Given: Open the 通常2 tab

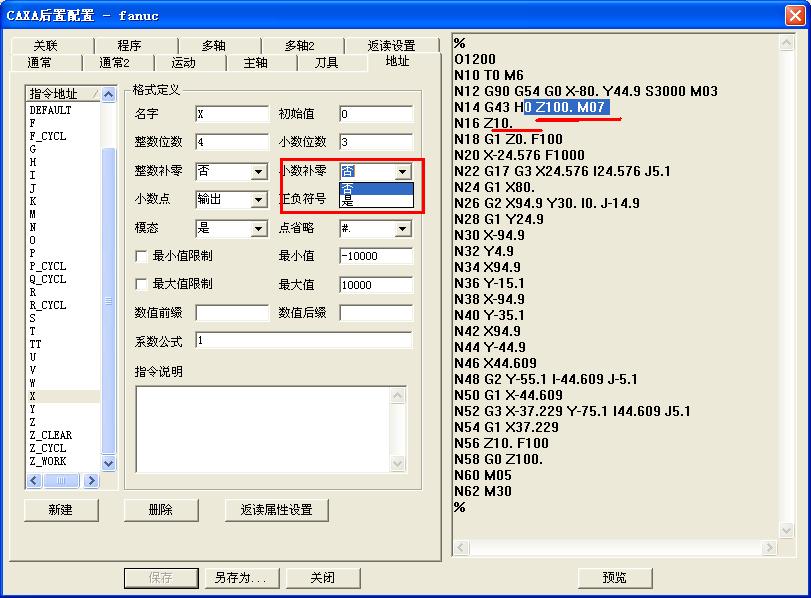Looking at the screenshot, I should point(114,63).
